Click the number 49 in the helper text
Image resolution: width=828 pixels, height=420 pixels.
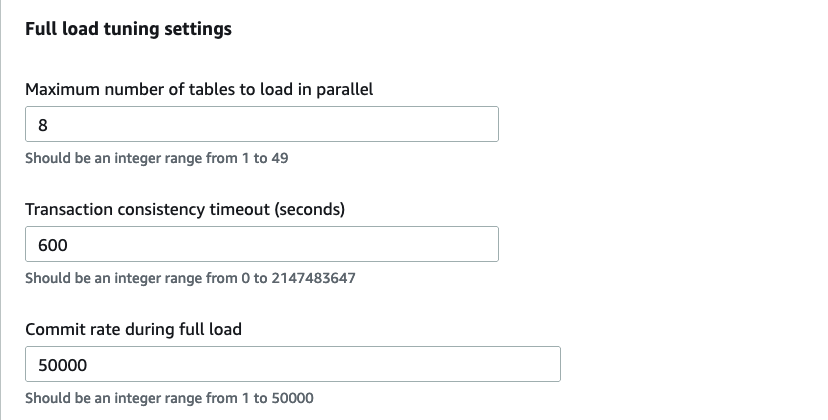click(280, 158)
